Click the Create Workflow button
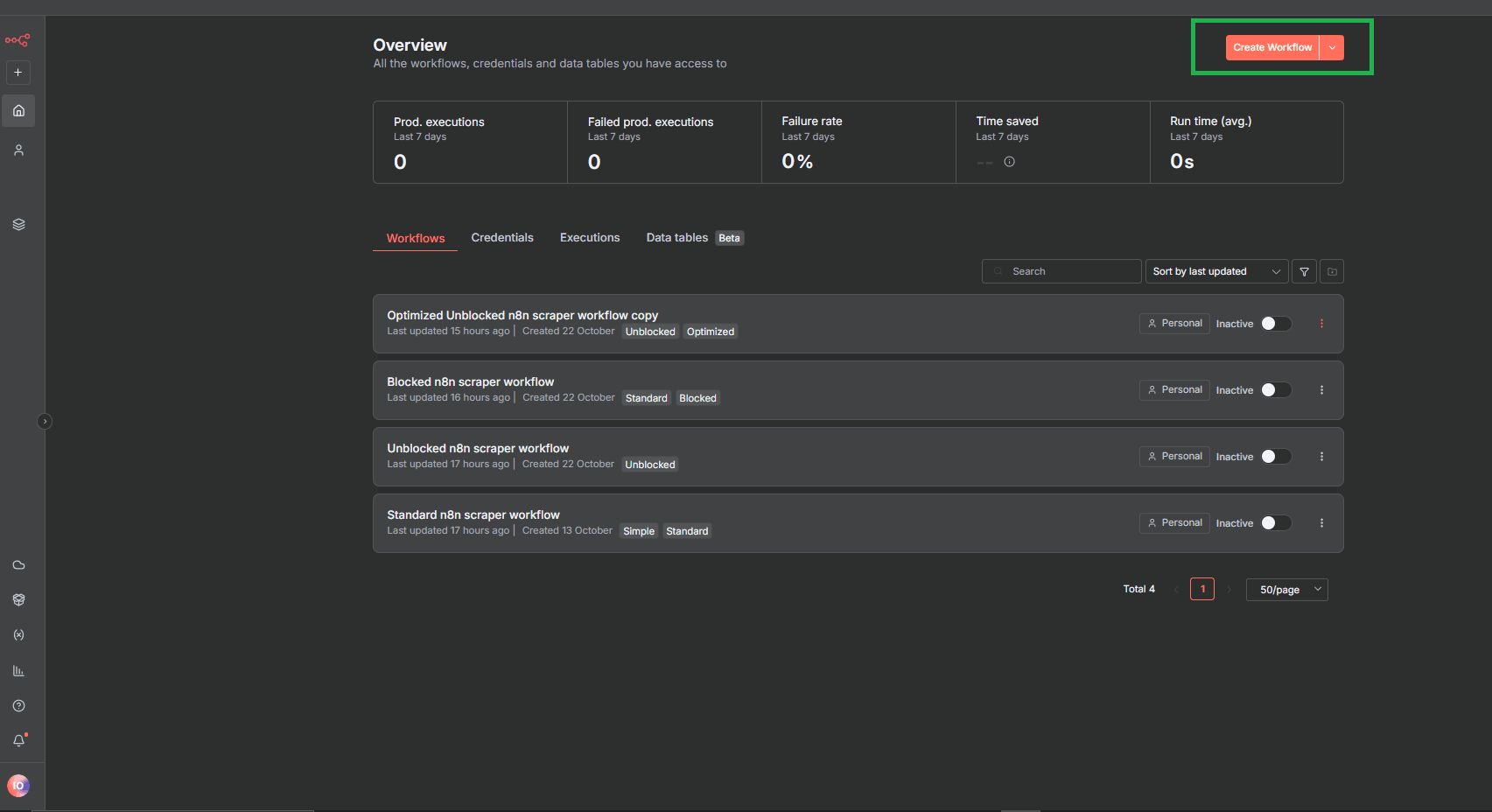This screenshot has width=1492, height=812. tap(1272, 47)
